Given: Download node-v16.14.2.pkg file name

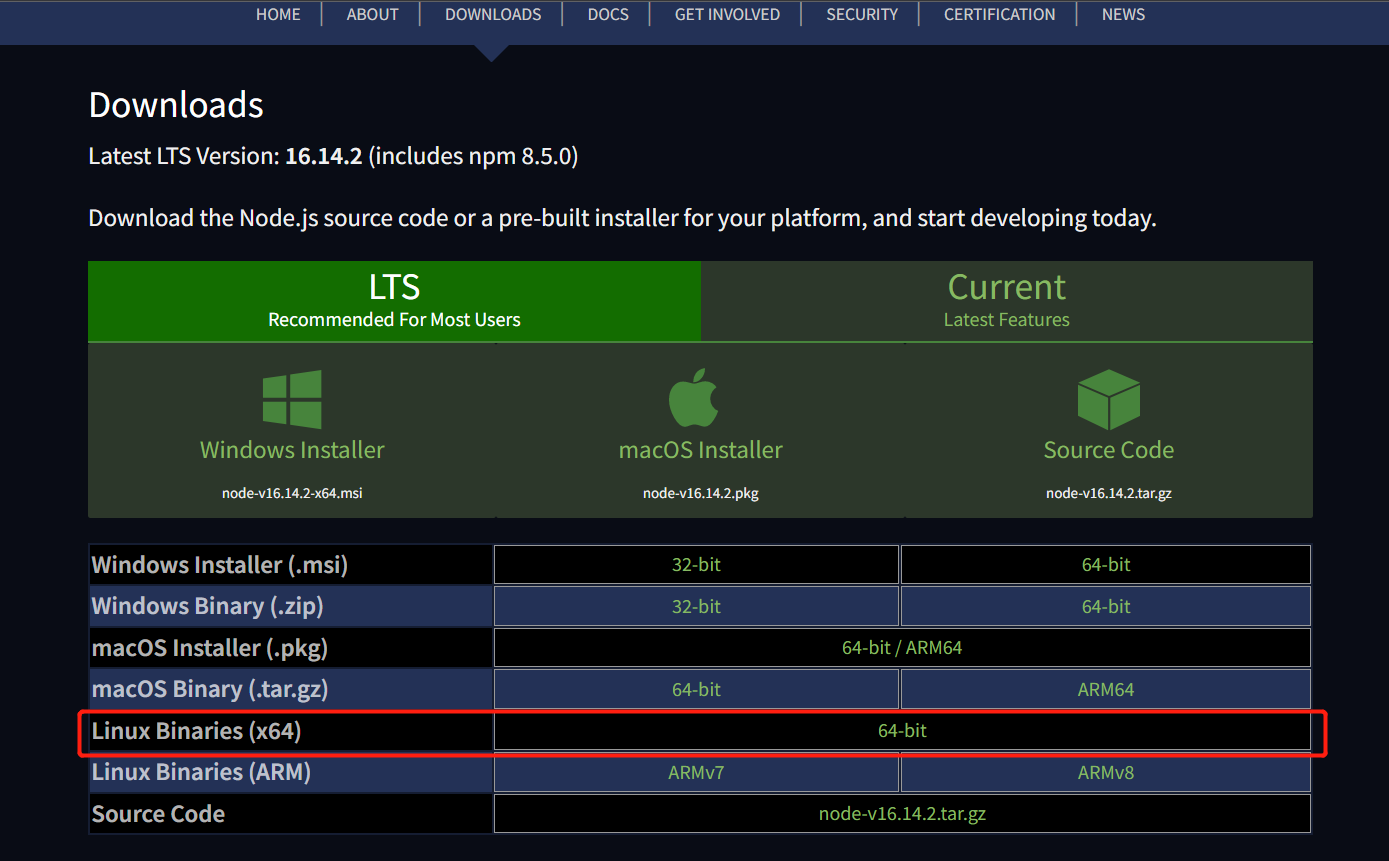Looking at the screenshot, I should 700,493.
